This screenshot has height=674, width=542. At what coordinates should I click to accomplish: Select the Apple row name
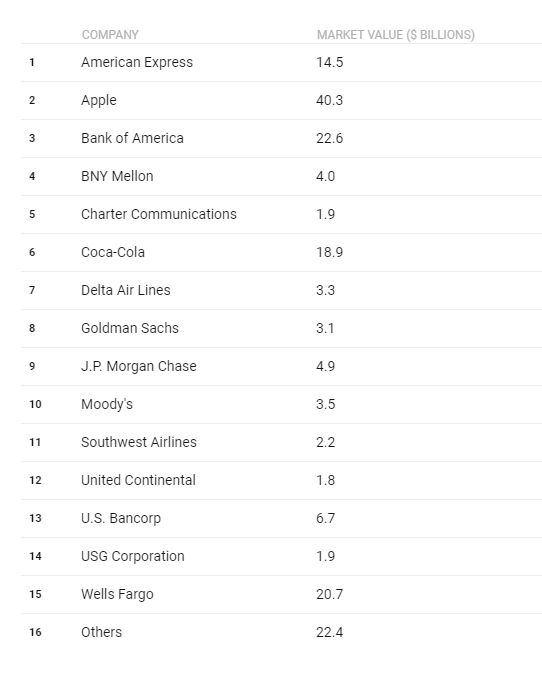[99, 100]
